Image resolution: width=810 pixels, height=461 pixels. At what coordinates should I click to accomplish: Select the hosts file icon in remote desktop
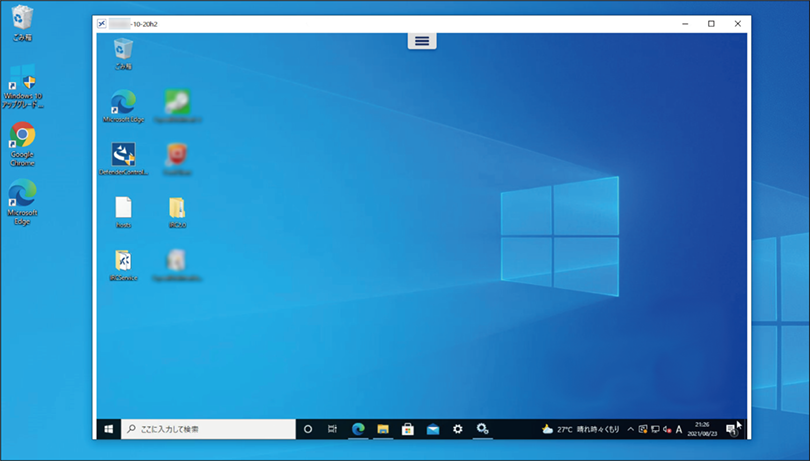pyautogui.click(x=123, y=212)
